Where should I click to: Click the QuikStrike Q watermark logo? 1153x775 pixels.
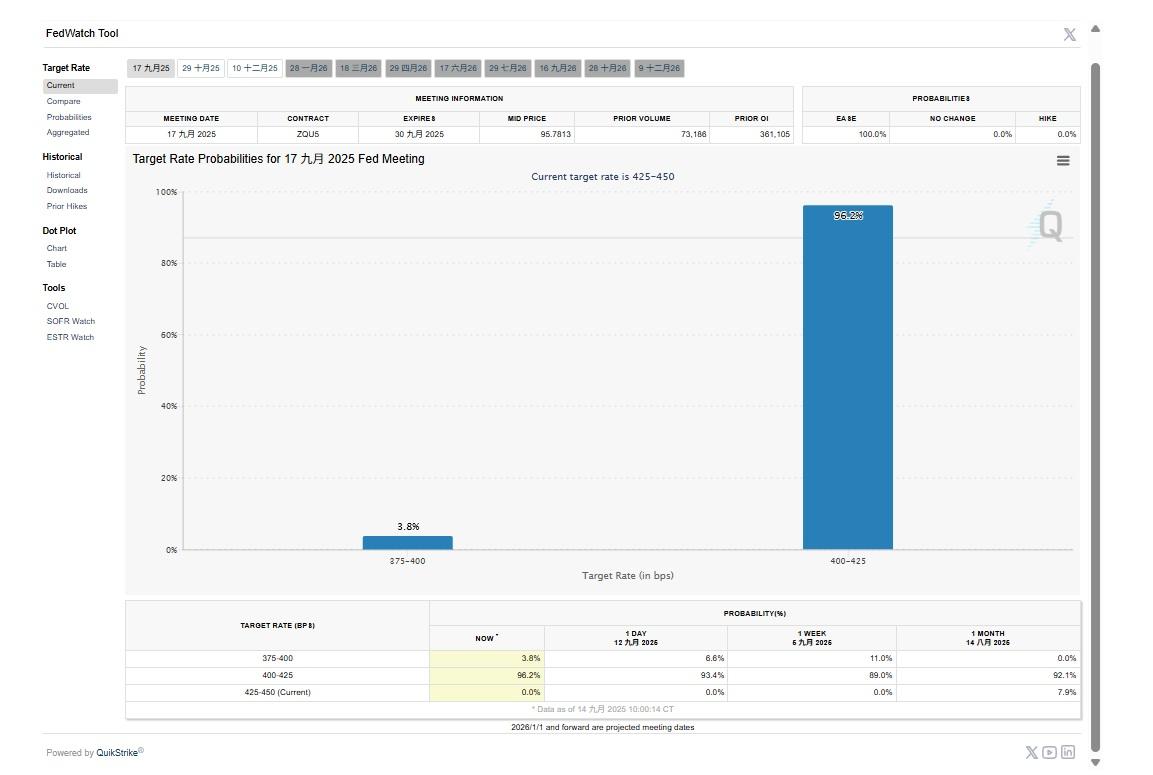(1048, 225)
